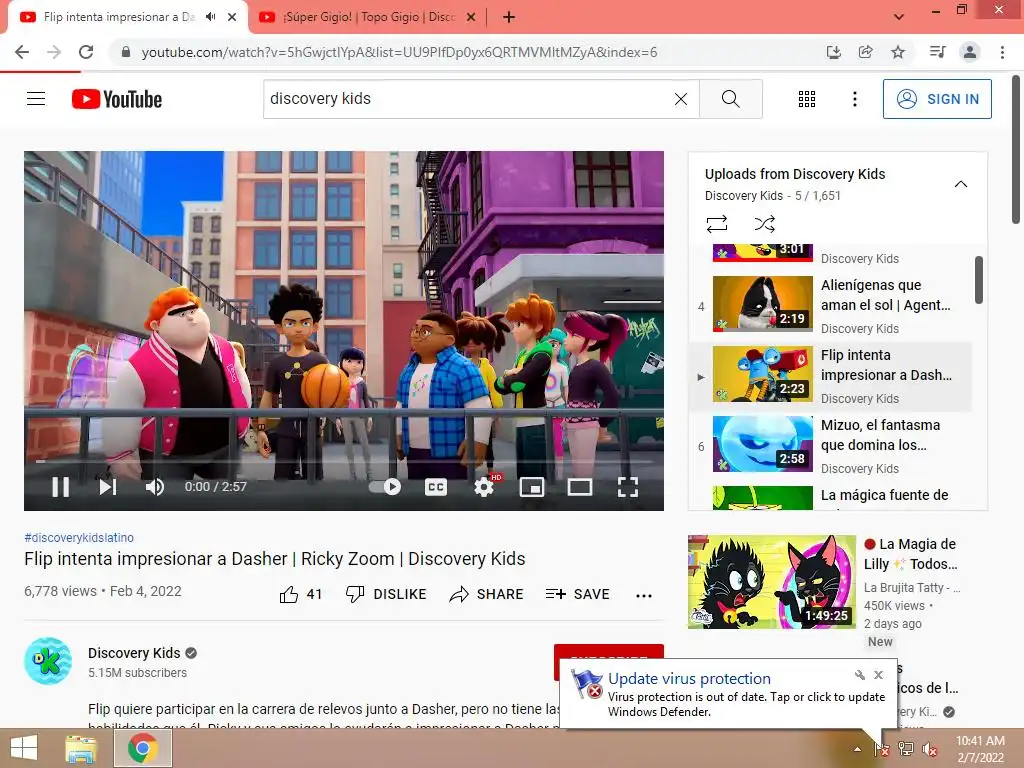Click the page vertical scrollbar
Screen dimensions: 1024x768
pos(1016,150)
